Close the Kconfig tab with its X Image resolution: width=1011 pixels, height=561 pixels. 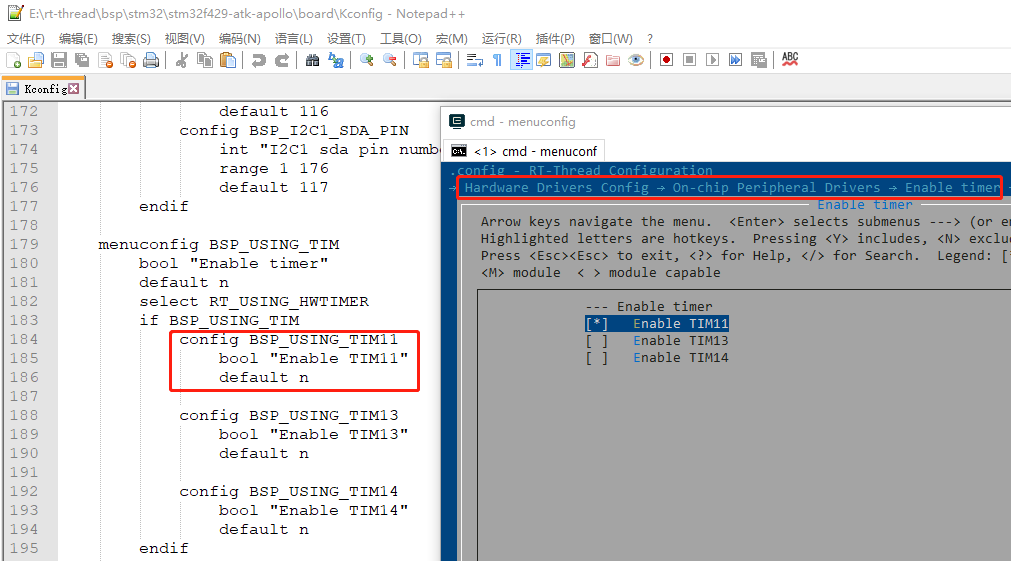tap(73, 89)
